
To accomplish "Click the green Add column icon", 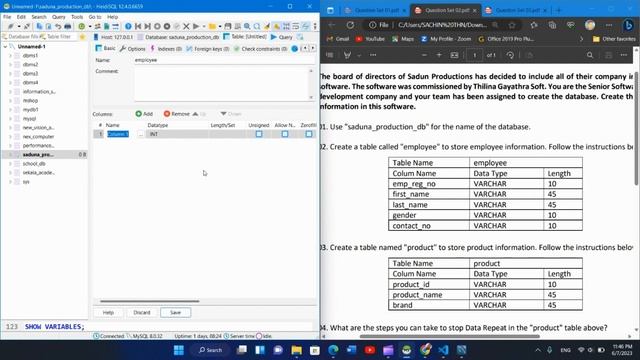I will (139, 113).
